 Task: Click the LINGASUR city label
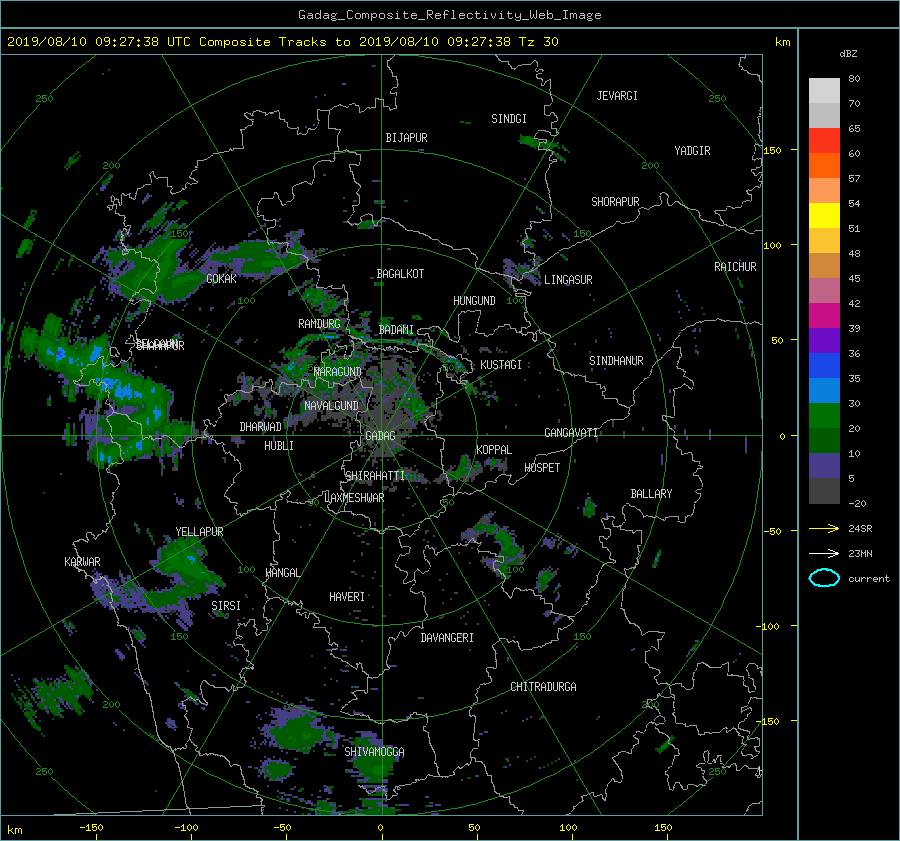568,280
